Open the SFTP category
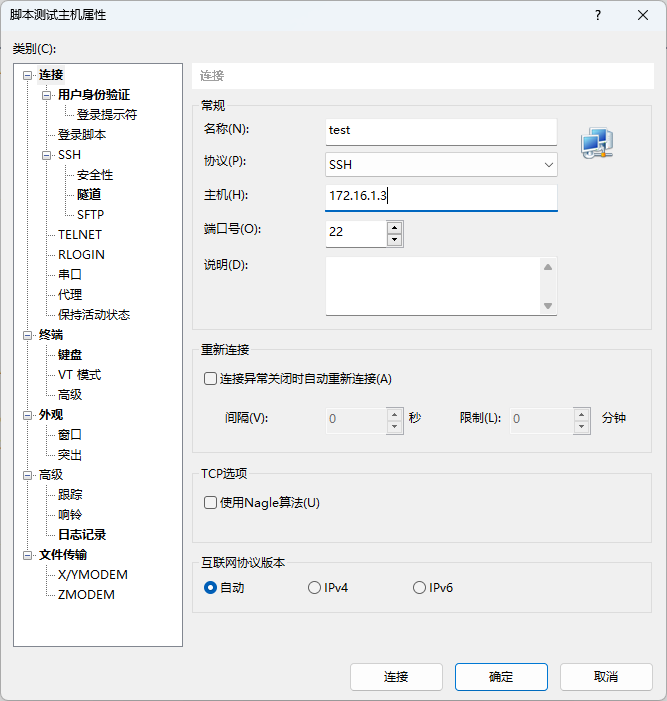The height and width of the screenshot is (701, 667). tap(90, 215)
